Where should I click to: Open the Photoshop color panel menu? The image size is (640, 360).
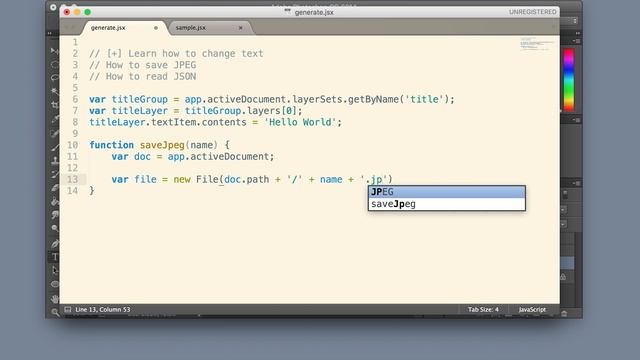(x=576, y=41)
